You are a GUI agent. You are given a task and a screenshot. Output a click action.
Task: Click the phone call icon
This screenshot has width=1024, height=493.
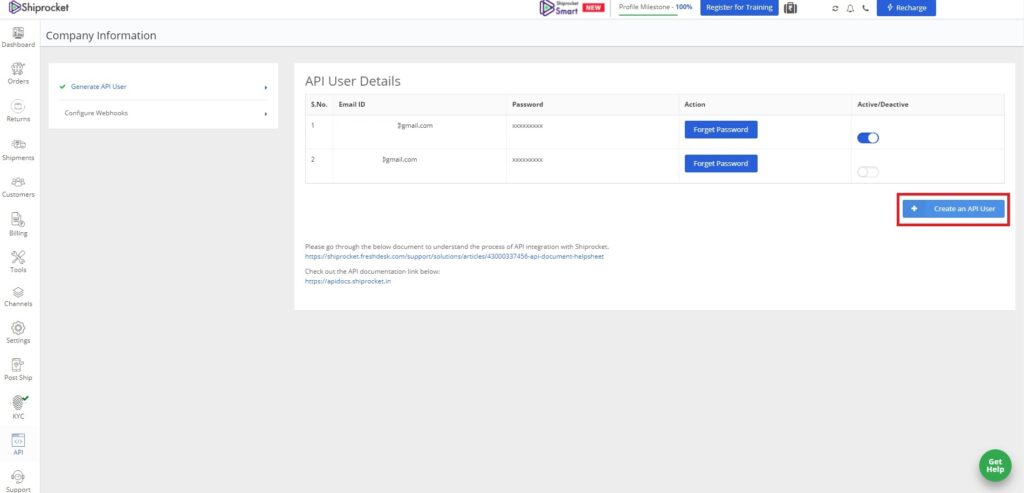[x=865, y=8]
